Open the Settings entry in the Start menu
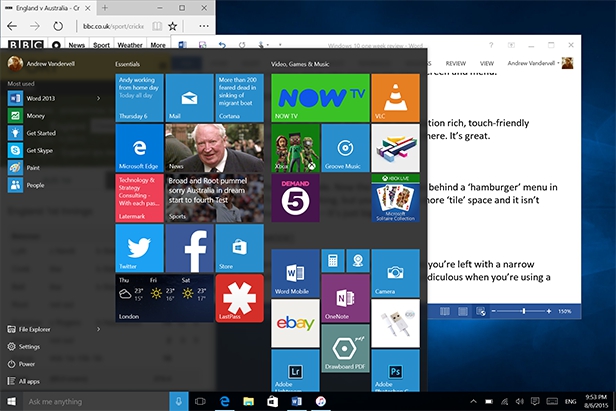Image resolution: width=616 pixels, height=411 pixels. click(x=30, y=346)
